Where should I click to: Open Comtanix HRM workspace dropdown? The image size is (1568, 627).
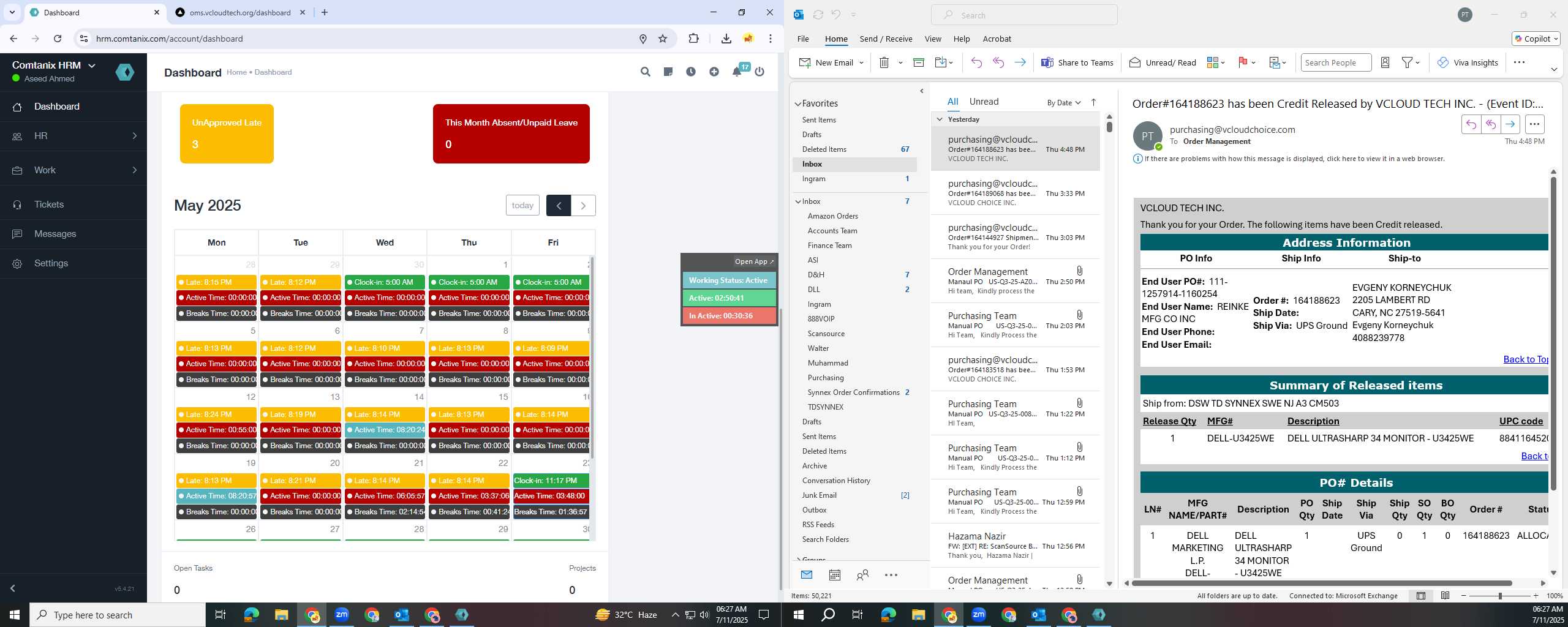tap(54, 65)
